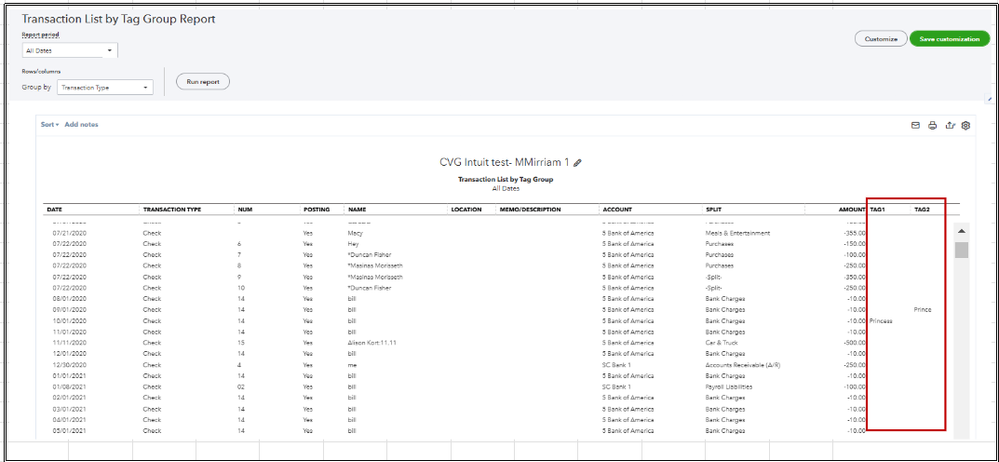This screenshot has width=999, height=462.
Task: Click the POSTING column header
Action: point(317,210)
